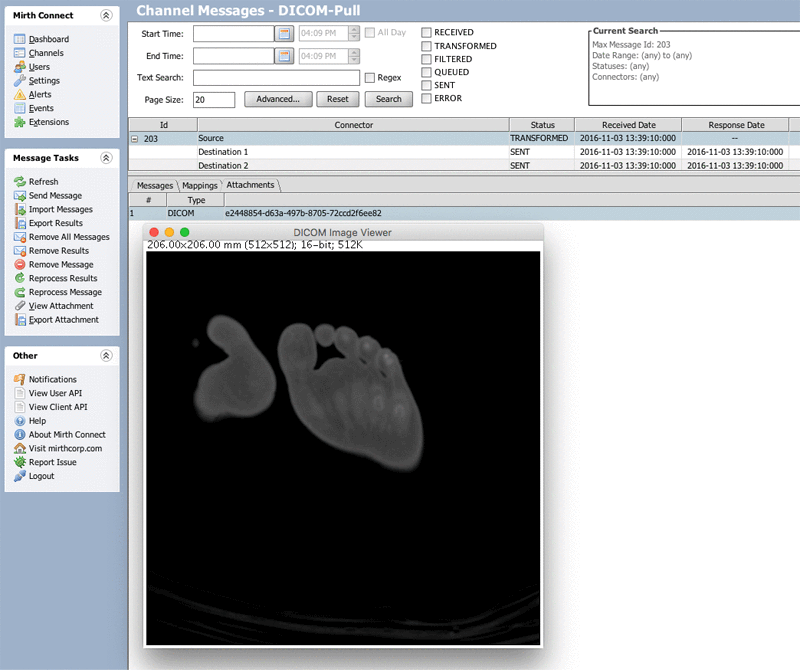This screenshot has width=800, height=670.
Task: Click the Search button
Action: pyautogui.click(x=389, y=99)
